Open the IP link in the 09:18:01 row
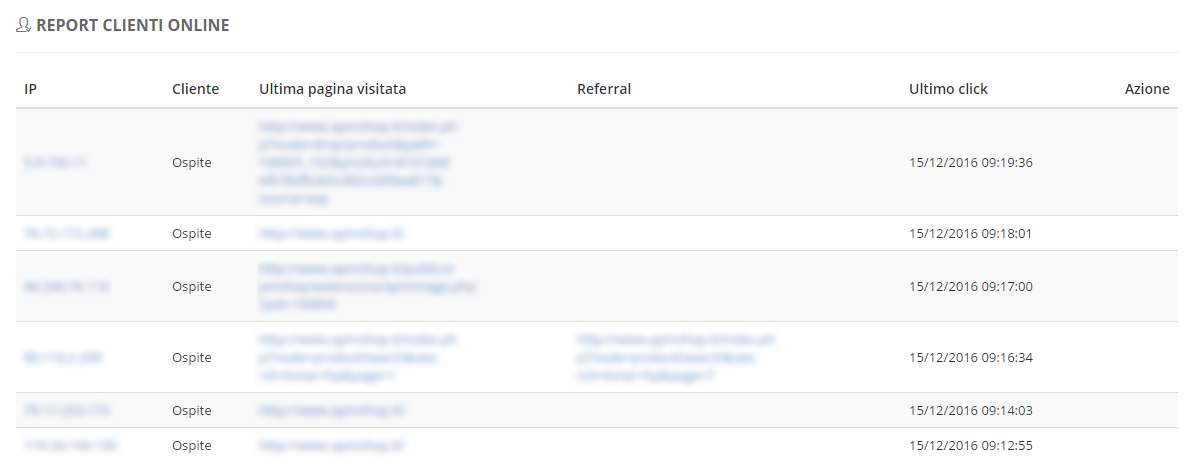 click(67, 234)
